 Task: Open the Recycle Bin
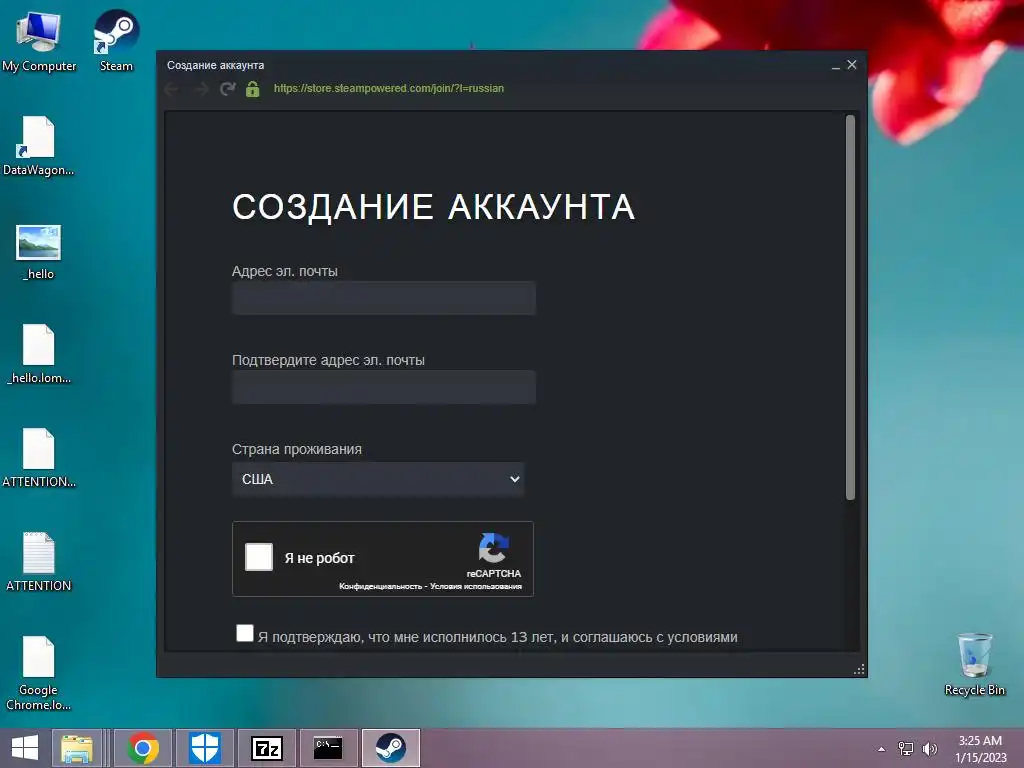tap(974, 664)
